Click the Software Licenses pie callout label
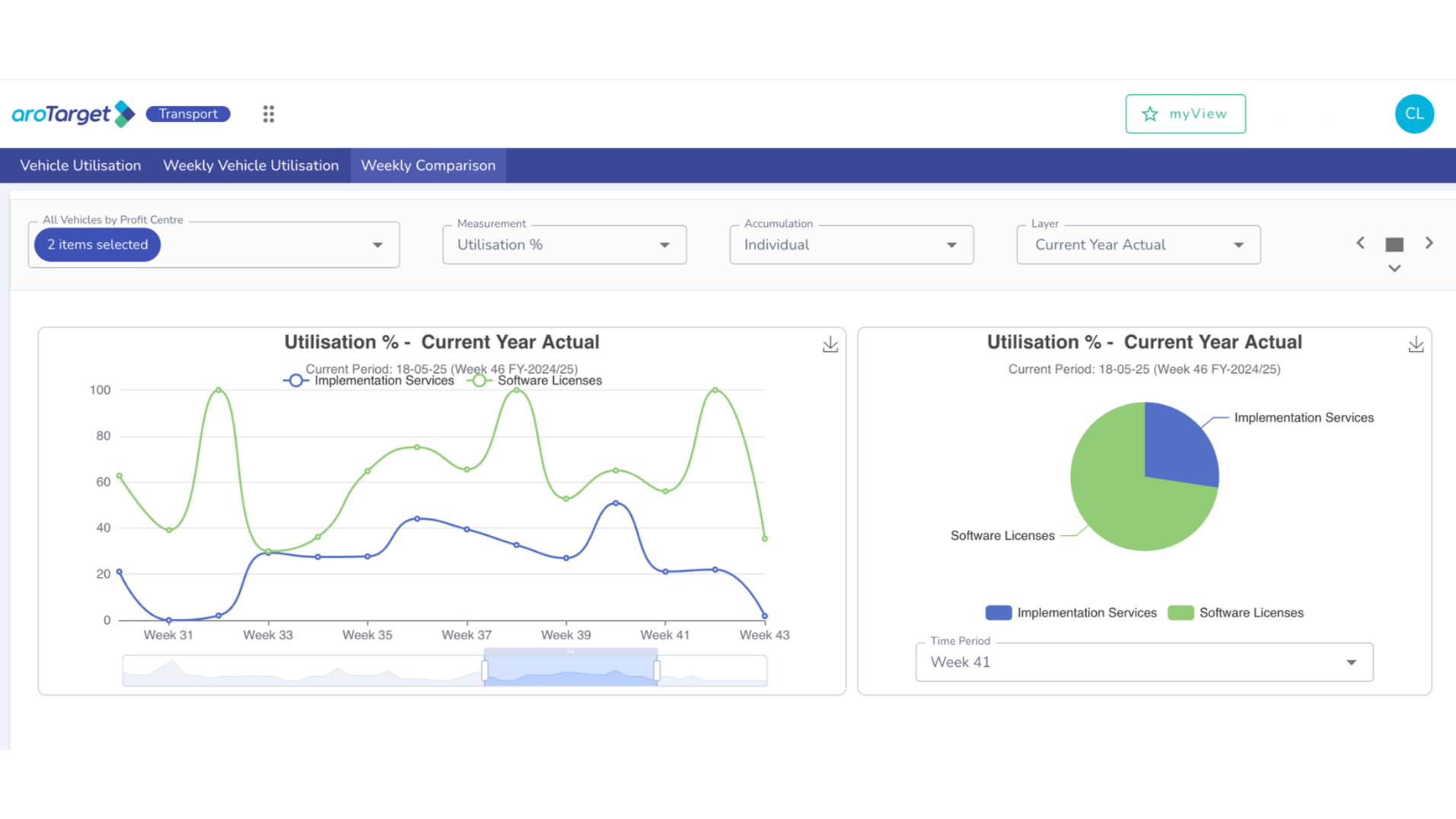The width and height of the screenshot is (1456, 819). pos(1002,536)
